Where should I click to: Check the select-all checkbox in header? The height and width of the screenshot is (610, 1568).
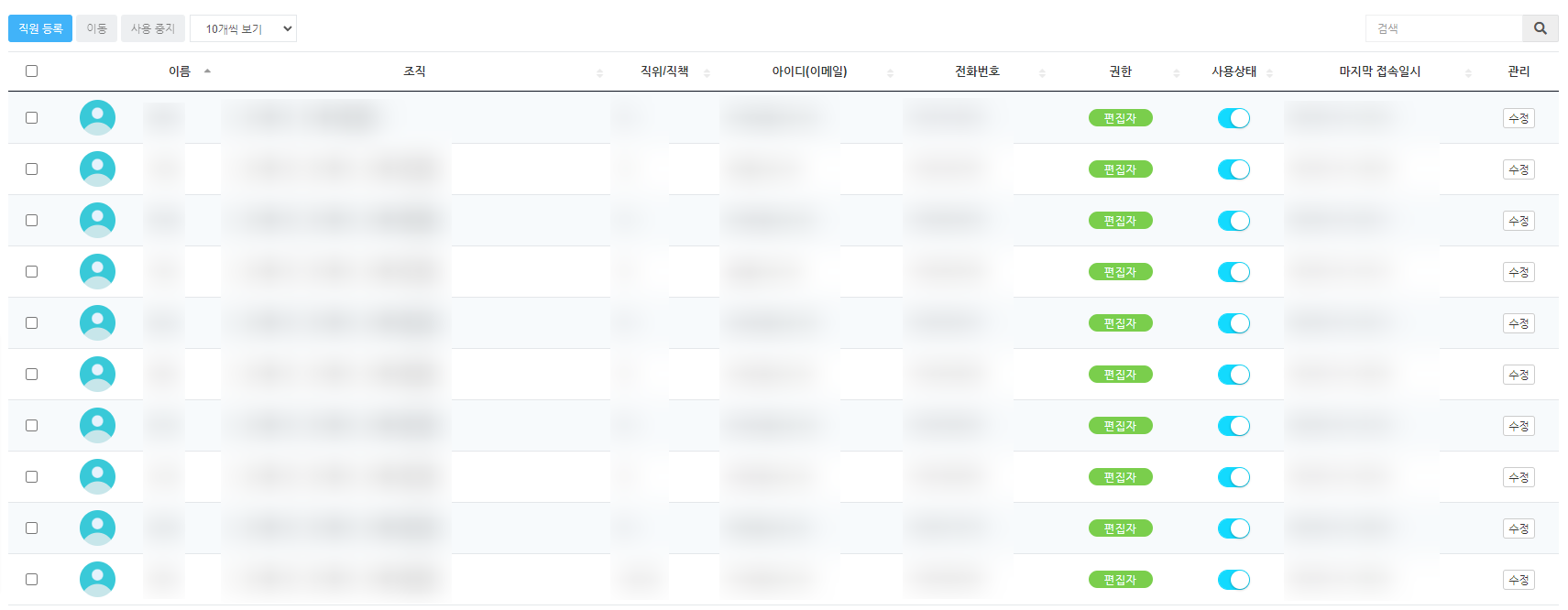point(32,71)
